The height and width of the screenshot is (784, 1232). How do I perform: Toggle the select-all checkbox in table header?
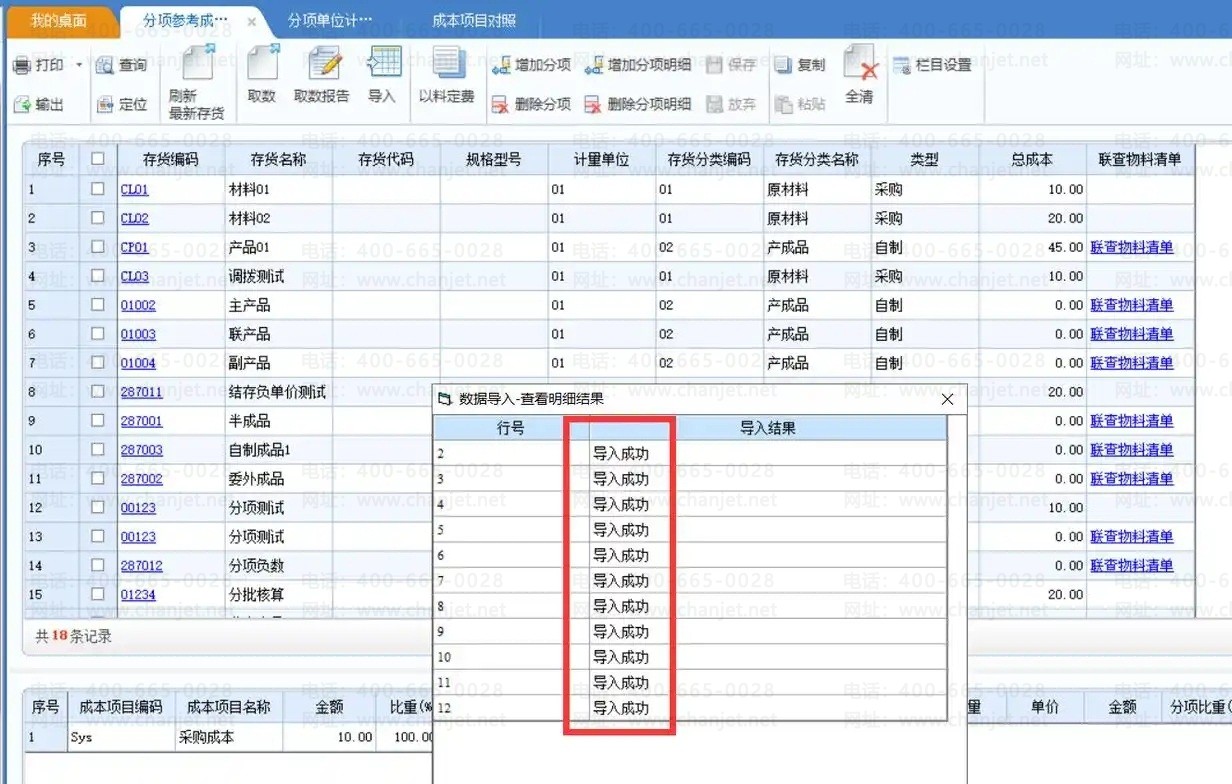(x=98, y=159)
